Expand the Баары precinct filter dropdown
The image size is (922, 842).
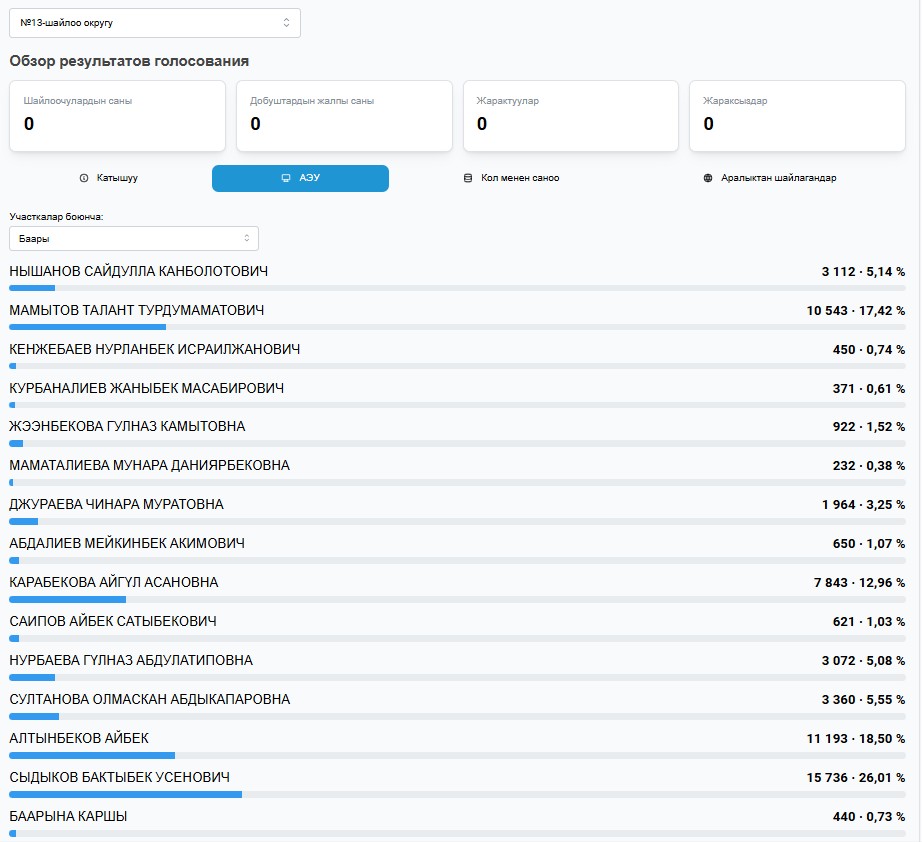click(133, 238)
